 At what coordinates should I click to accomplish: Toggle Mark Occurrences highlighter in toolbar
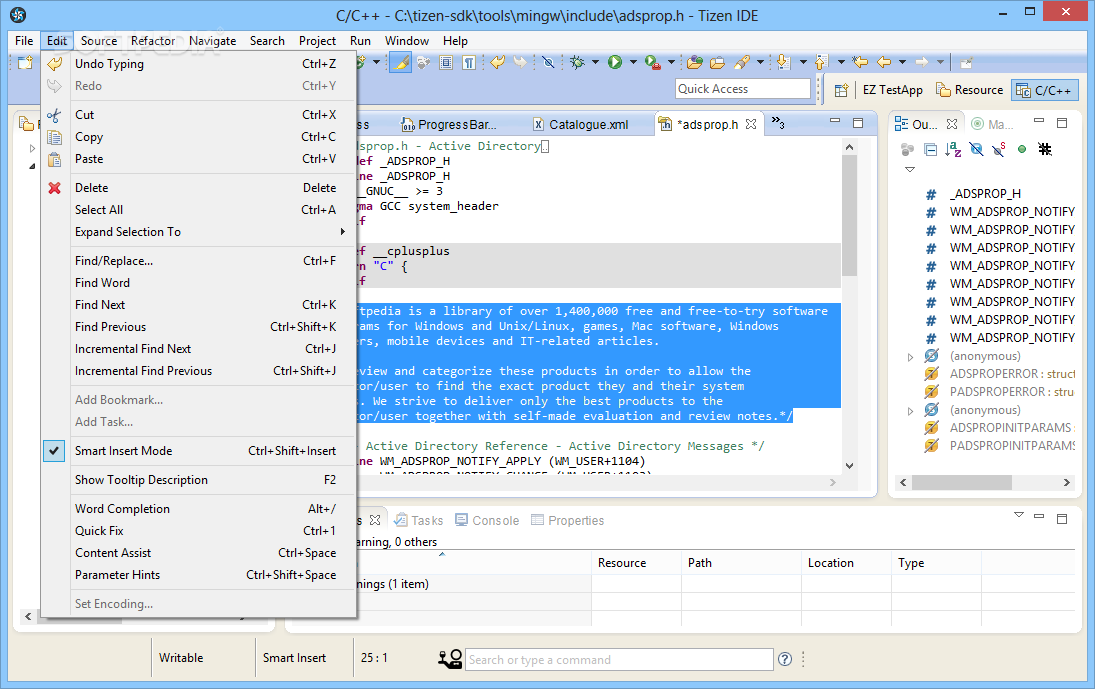(400, 63)
